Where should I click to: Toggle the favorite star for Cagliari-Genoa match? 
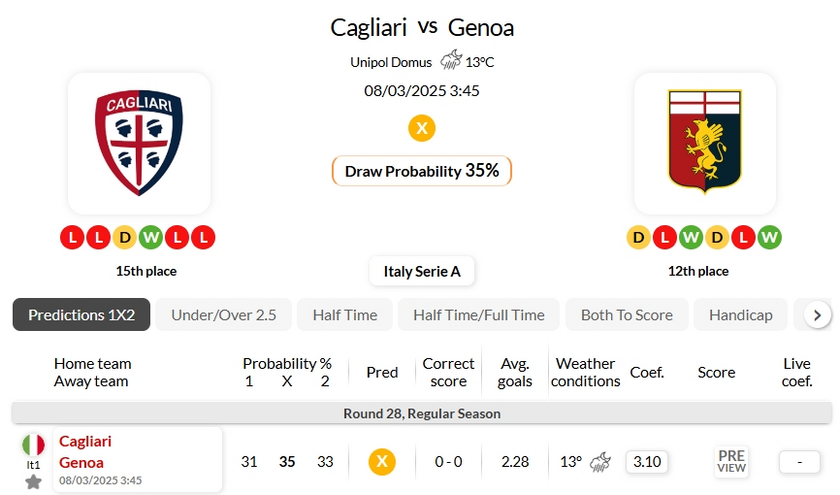[x=33, y=482]
